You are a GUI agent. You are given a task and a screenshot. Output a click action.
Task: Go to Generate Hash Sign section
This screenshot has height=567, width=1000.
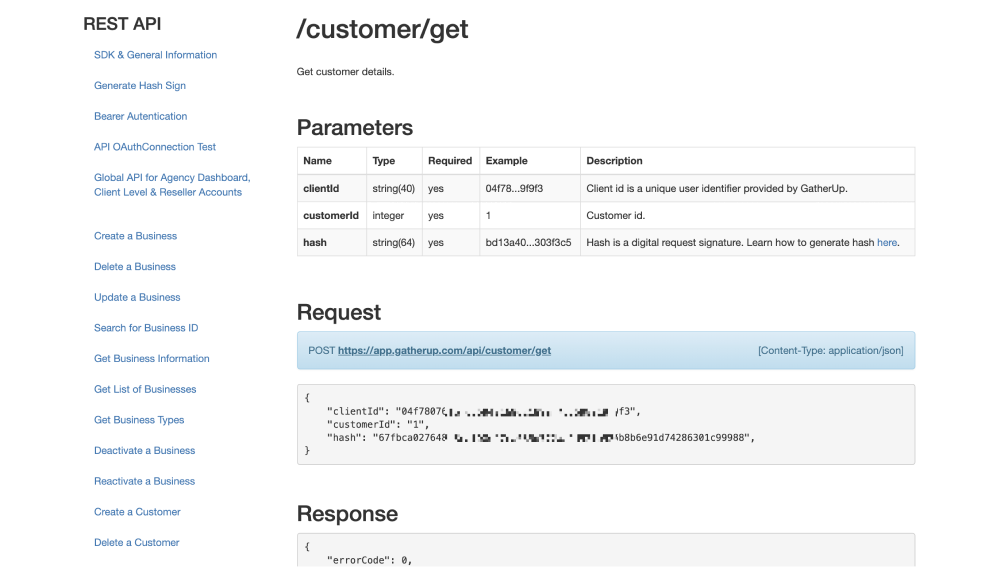pos(140,86)
